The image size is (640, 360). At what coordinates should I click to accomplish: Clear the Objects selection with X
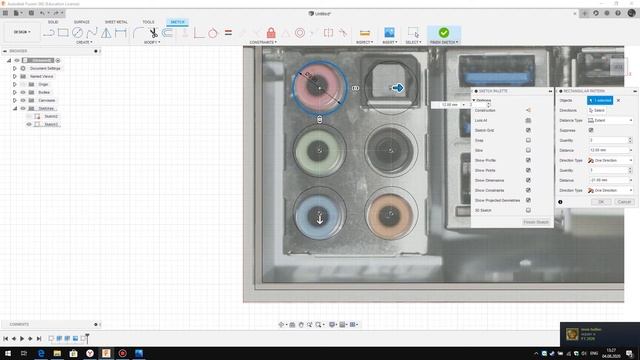[x=618, y=100]
